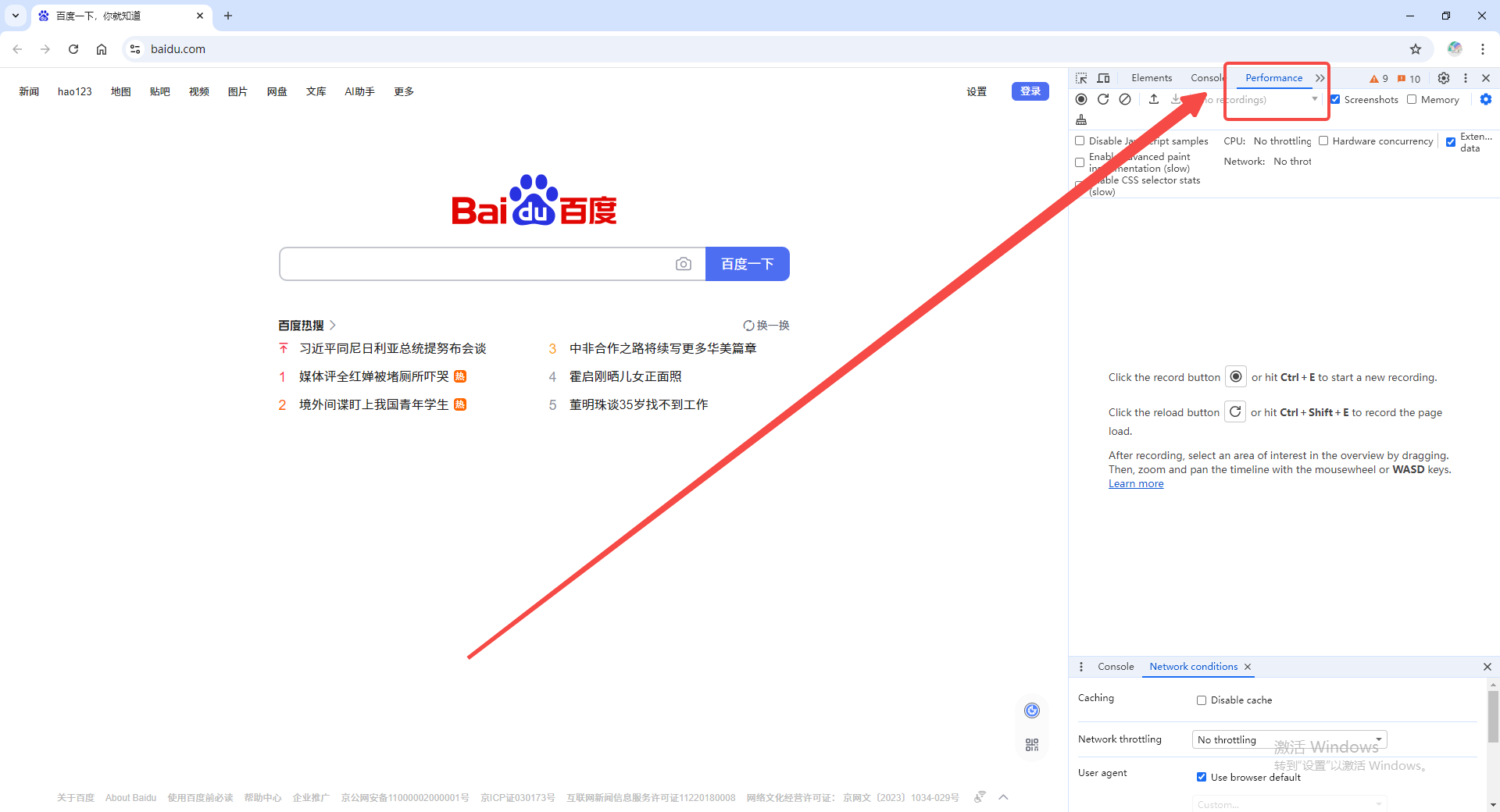Open the Chrome profile avatar
Screen dimensions: 1500x812
tap(1455, 49)
